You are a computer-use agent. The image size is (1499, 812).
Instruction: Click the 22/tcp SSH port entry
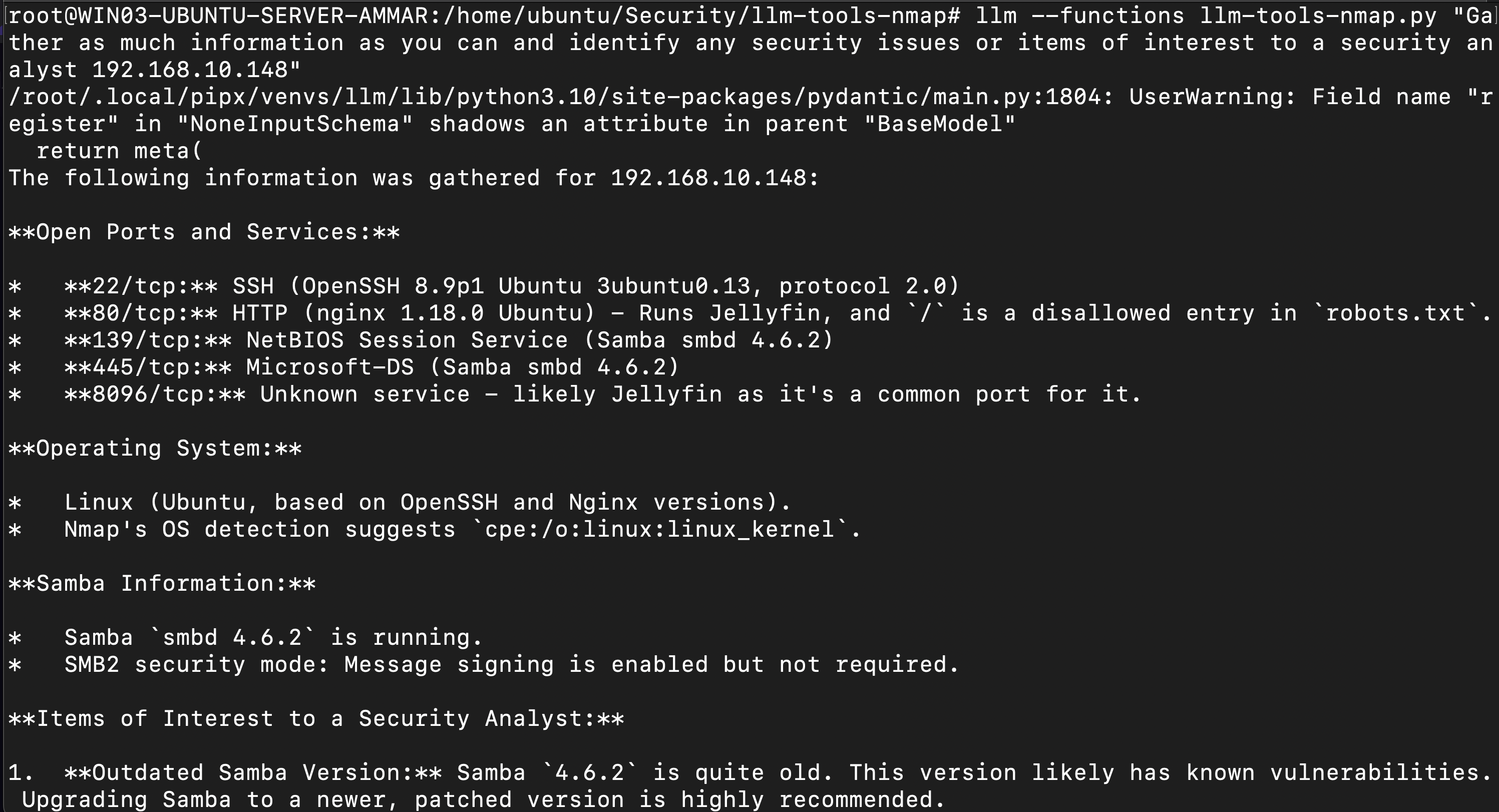point(483,286)
